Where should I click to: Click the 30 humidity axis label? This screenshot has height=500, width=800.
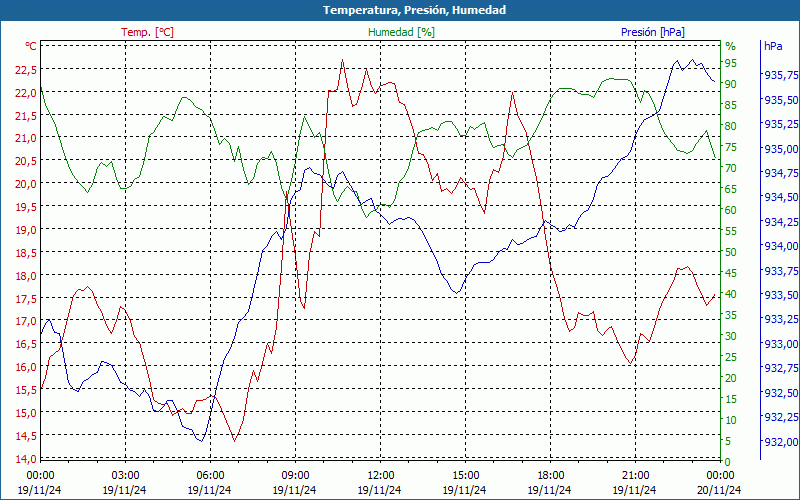(x=731, y=336)
